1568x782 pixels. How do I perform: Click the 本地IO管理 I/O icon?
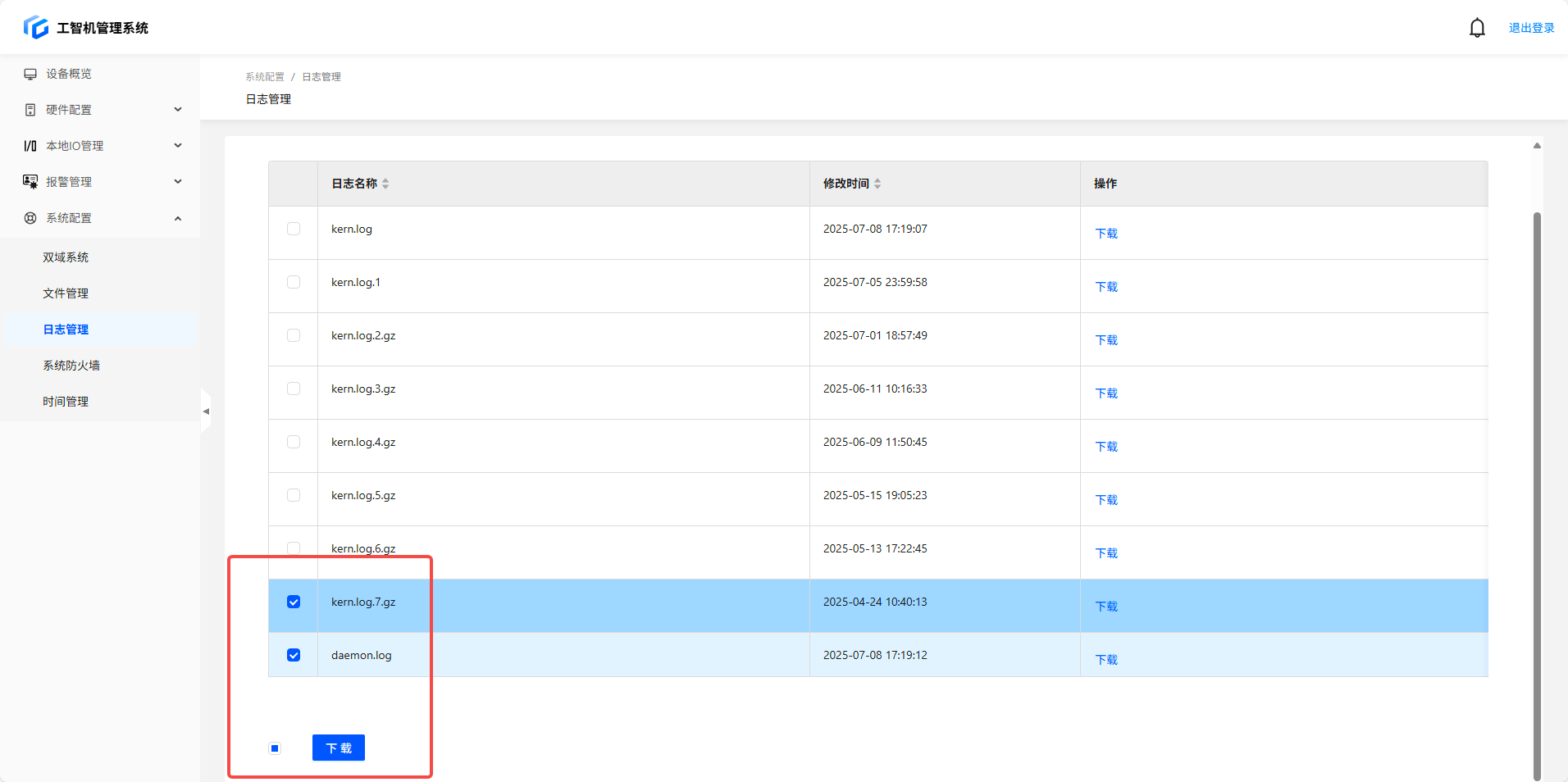[30, 146]
